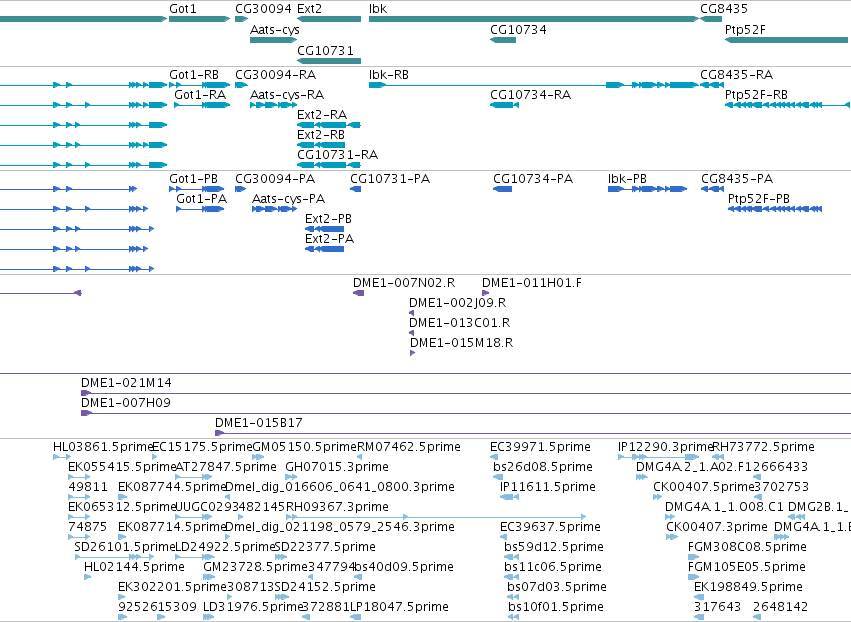Click EST RH09367.3prime

[337, 507]
